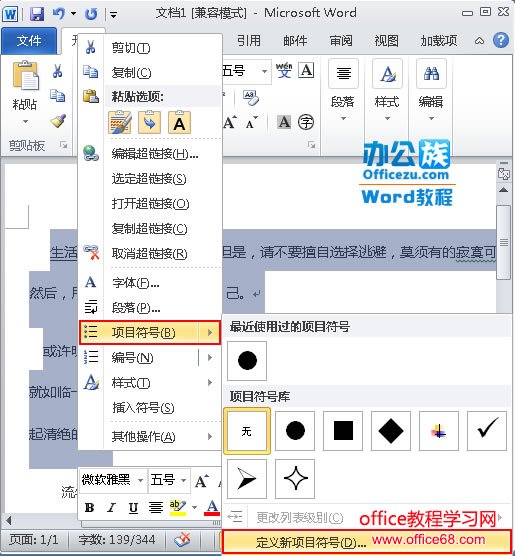515x556 pixels.
Task: Choose 选定超链接(S) from the context menu
Action: pyautogui.click(x=150, y=179)
